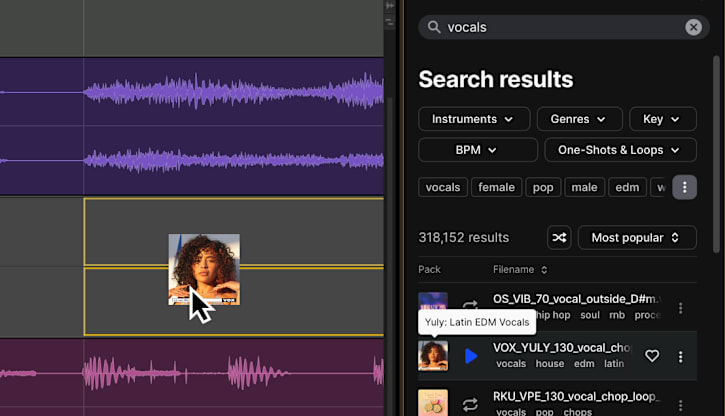725x416 pixels.
Task: Click the search magnifier icon
Action: 434,27
